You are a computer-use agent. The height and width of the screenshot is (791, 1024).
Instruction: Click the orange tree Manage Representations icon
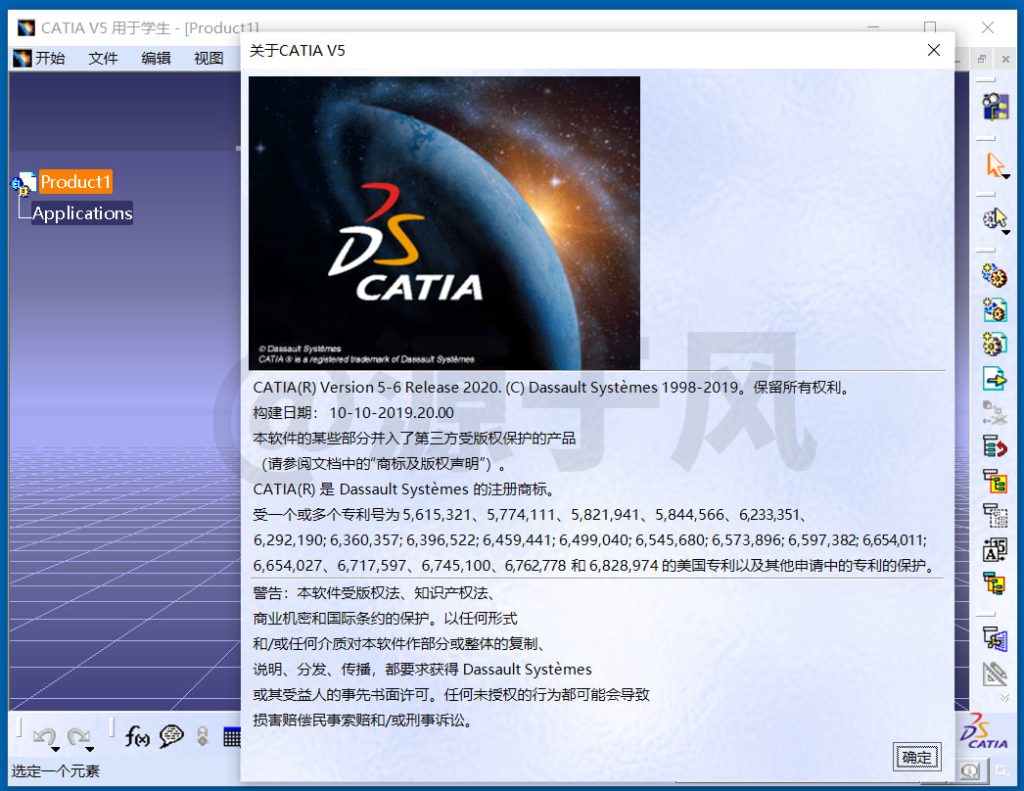pyautogui.click(x=995, y=583)
